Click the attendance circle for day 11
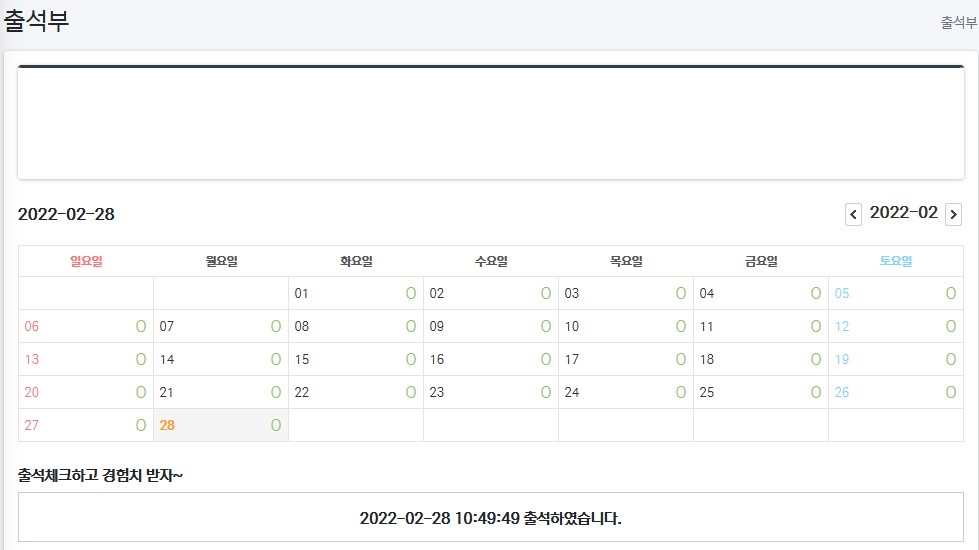Viewport: 979px width, 550px height. click(816, 326)
